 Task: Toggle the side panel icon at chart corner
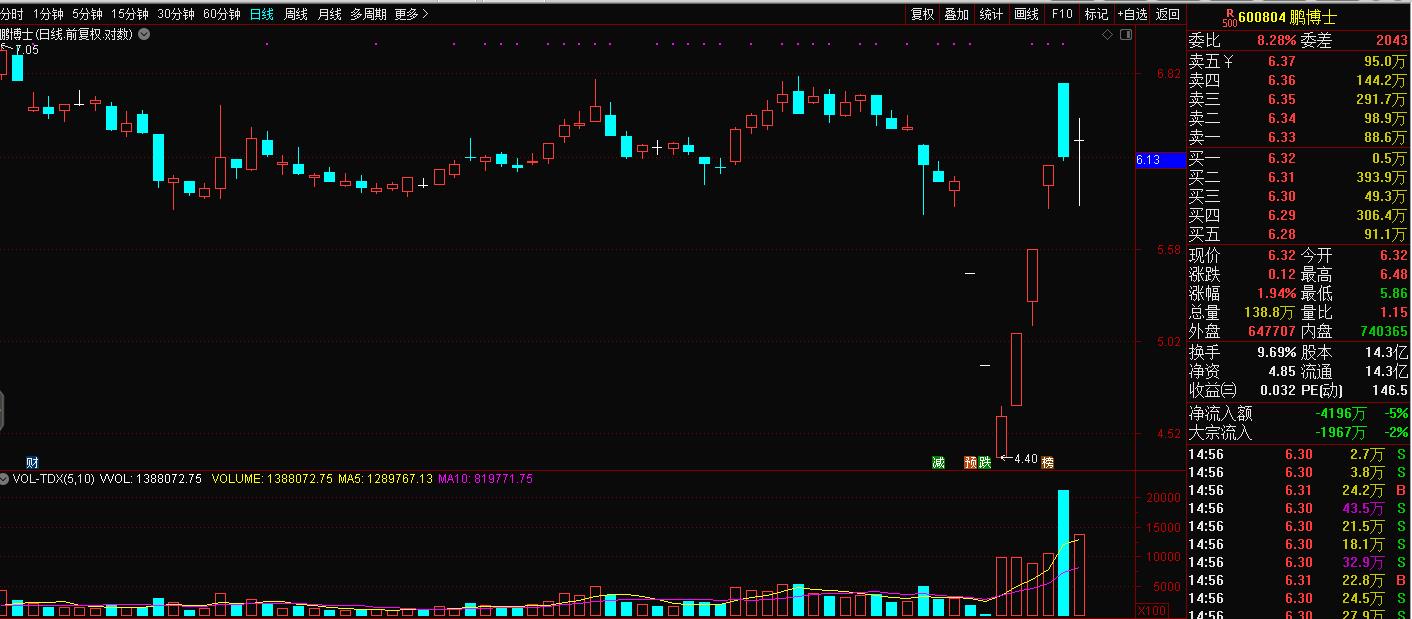(1126, 35)
